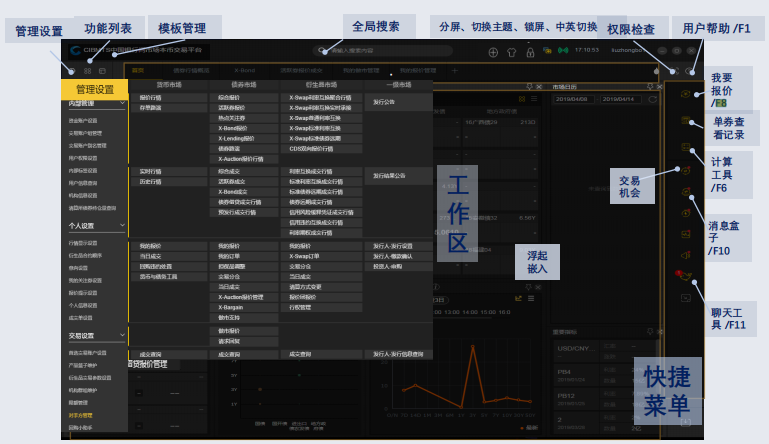769x444 pixels.
Task: Open X-Bargain menu entry
Action: coord(233,308)
